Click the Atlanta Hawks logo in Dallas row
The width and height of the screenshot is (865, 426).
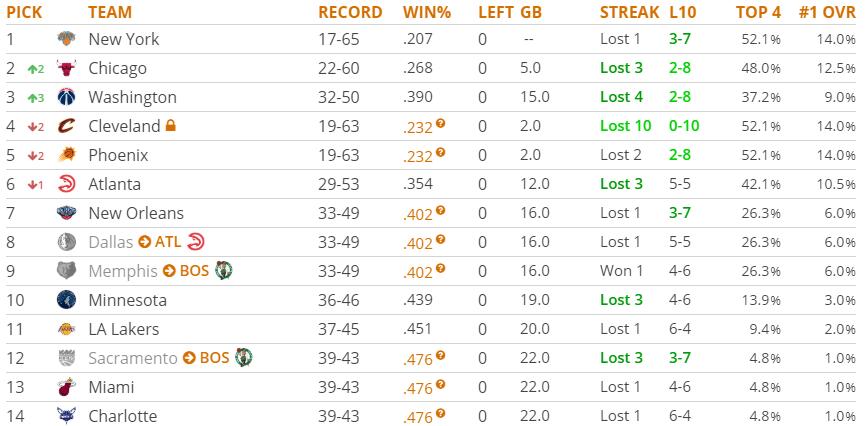point(196,242)
